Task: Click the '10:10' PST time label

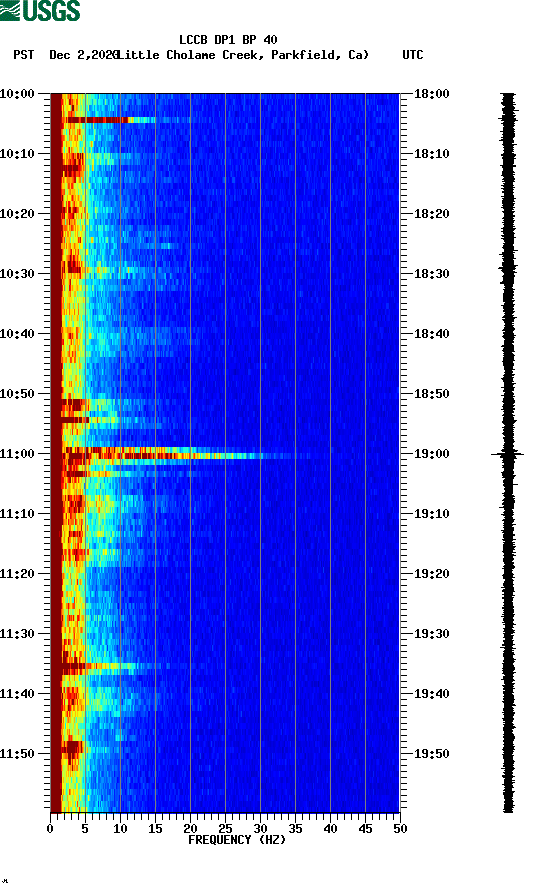Action: (17, 154)
